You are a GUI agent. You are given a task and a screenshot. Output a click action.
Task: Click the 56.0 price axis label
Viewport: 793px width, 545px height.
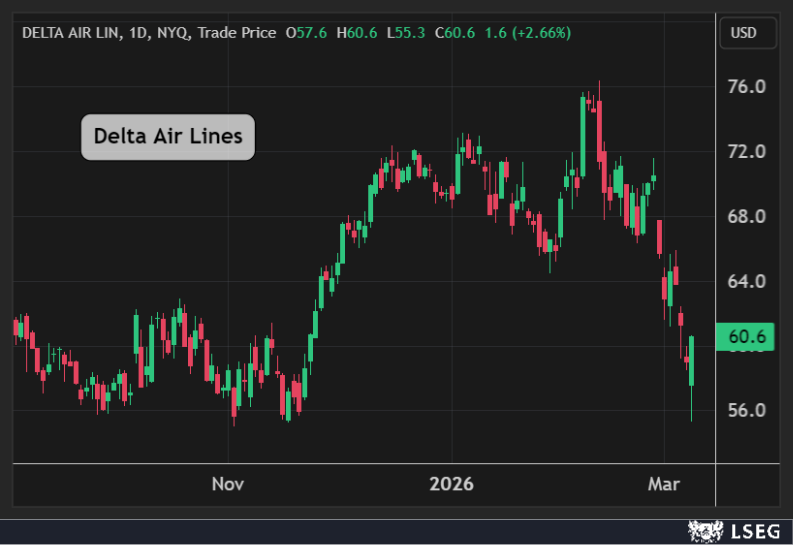[746, 410]
